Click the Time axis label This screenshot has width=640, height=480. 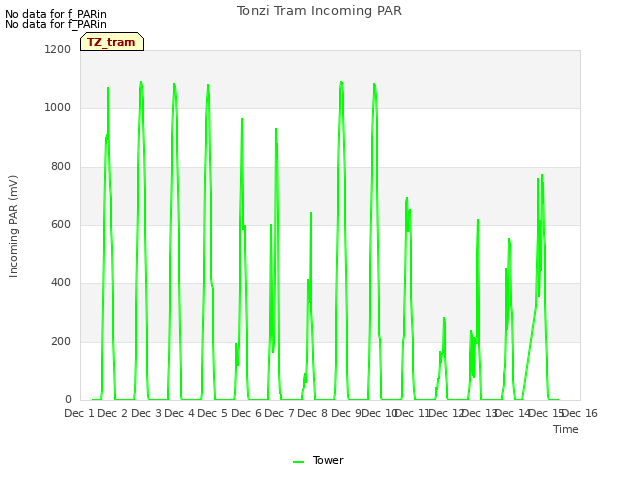tap(566, 429)
